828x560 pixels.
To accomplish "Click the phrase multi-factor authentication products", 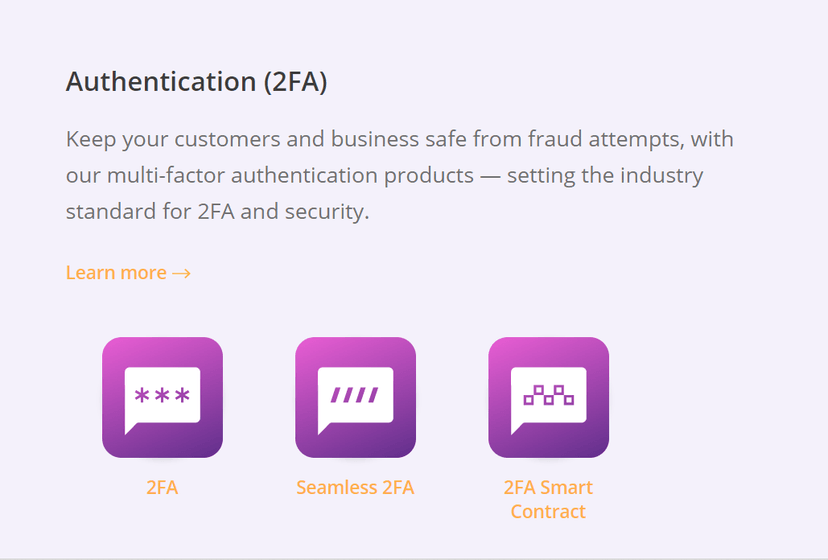I will (290, 175).
